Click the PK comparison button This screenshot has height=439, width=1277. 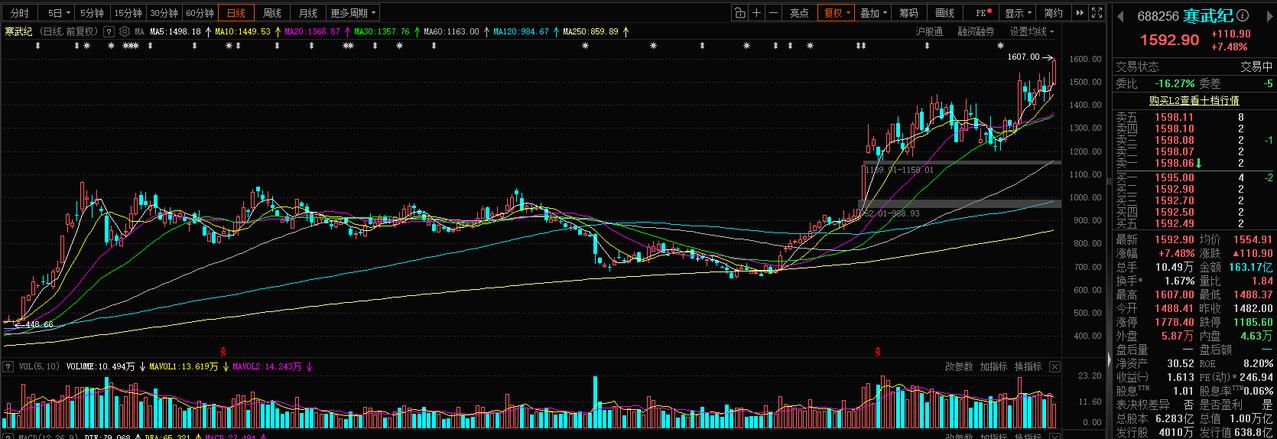(x=982, y=13)
